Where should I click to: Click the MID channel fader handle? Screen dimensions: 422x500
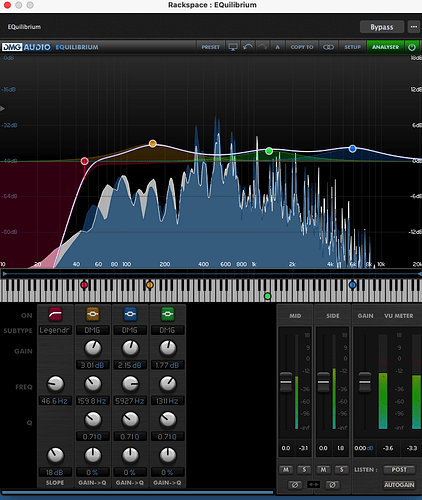[286, 382]
